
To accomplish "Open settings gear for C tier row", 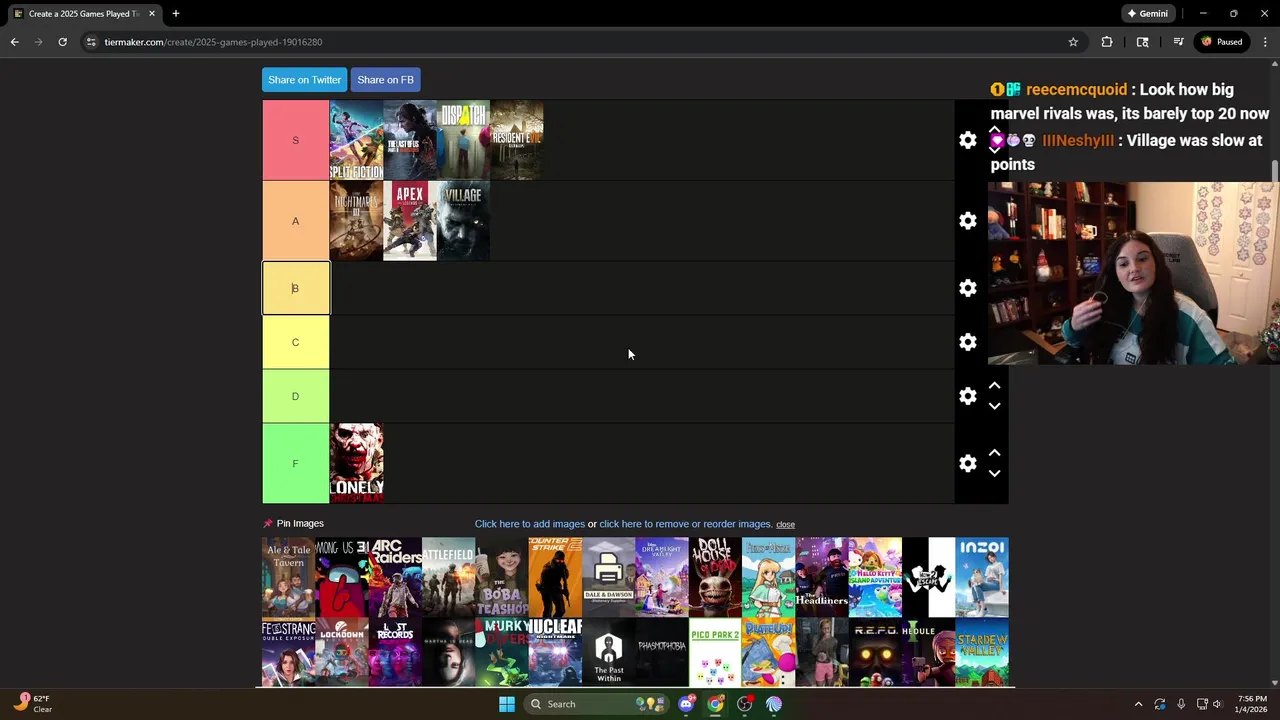I will point(967,342).
